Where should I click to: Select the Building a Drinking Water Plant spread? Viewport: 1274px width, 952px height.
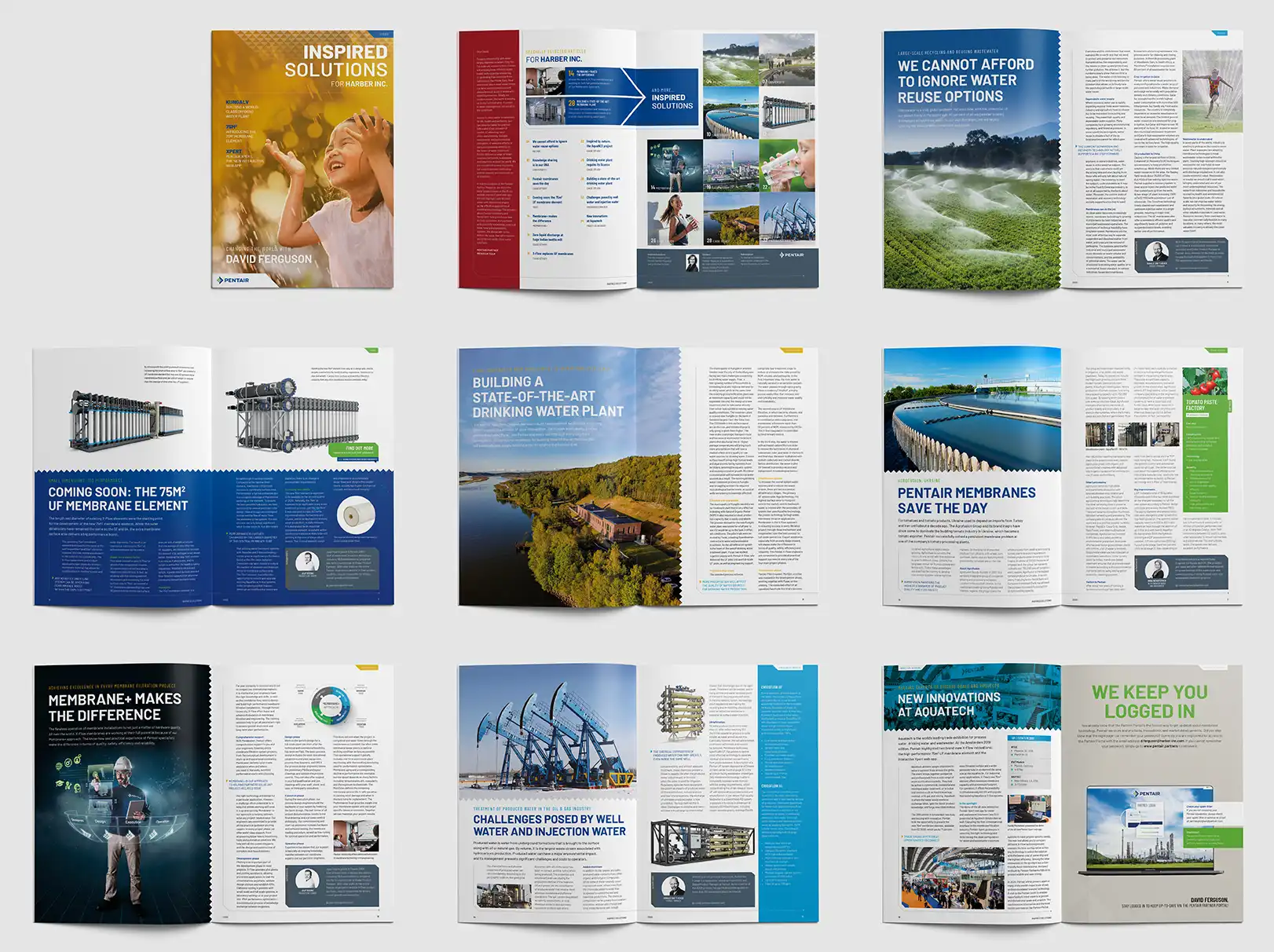click(x=638, y=477)
